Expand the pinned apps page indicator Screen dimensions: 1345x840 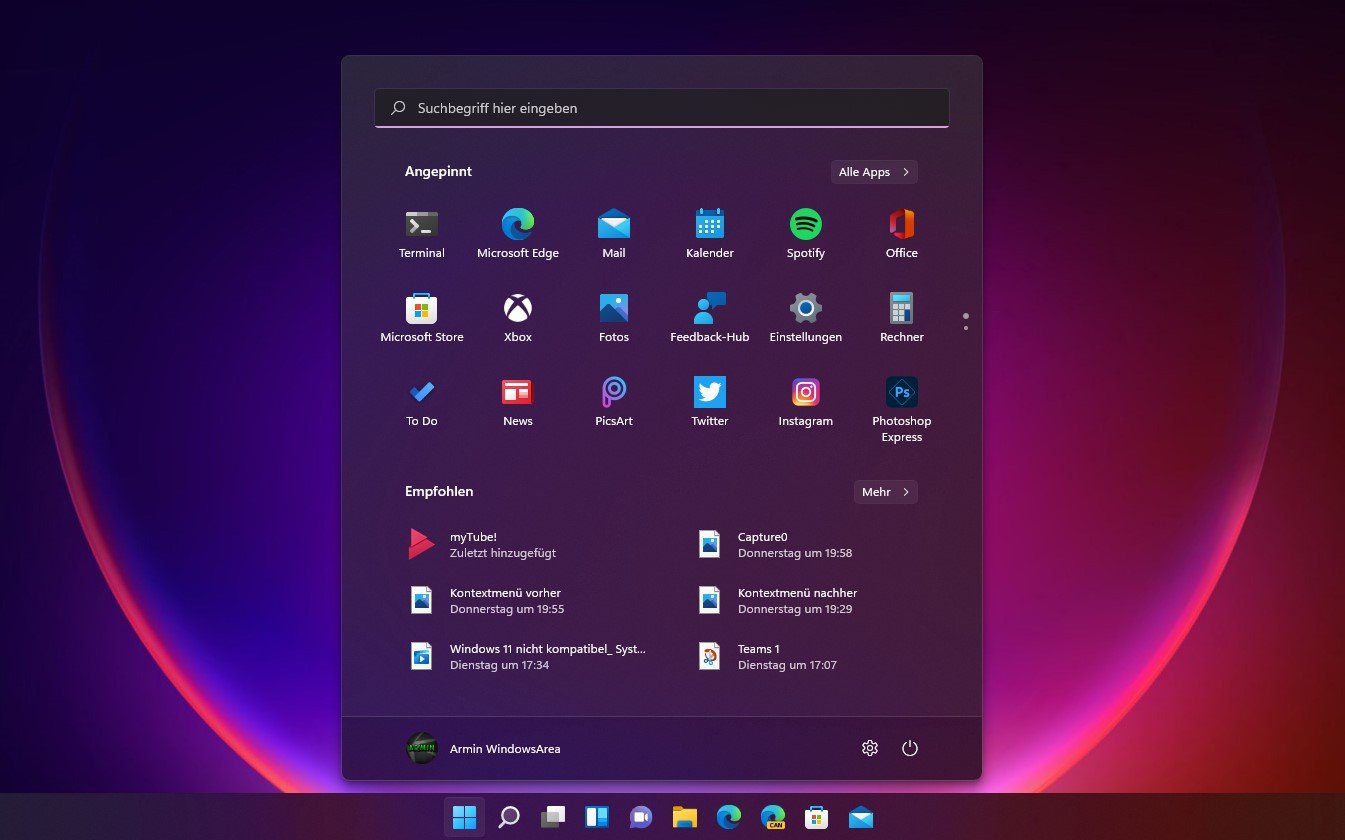(965, 318)
